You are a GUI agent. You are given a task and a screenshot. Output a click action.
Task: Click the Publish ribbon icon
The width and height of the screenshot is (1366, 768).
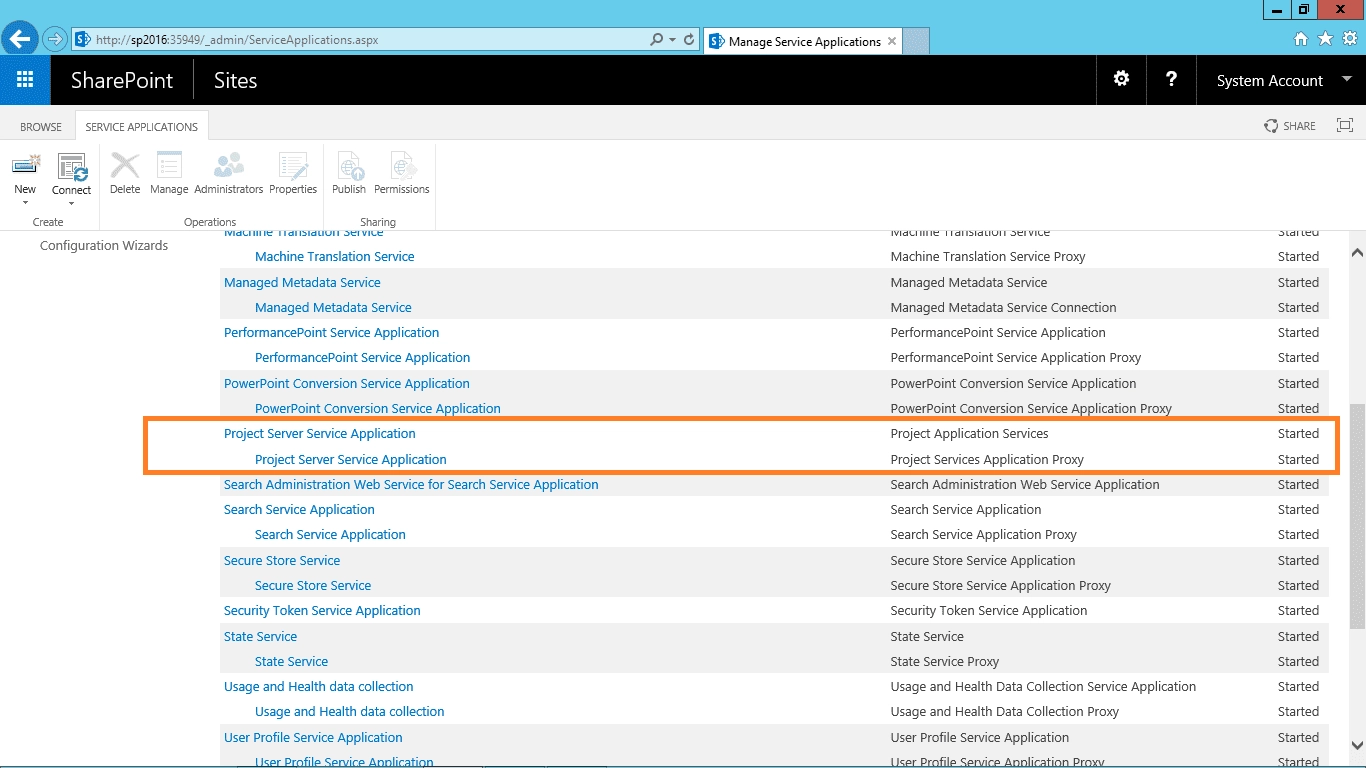click(x=349, y=166)
